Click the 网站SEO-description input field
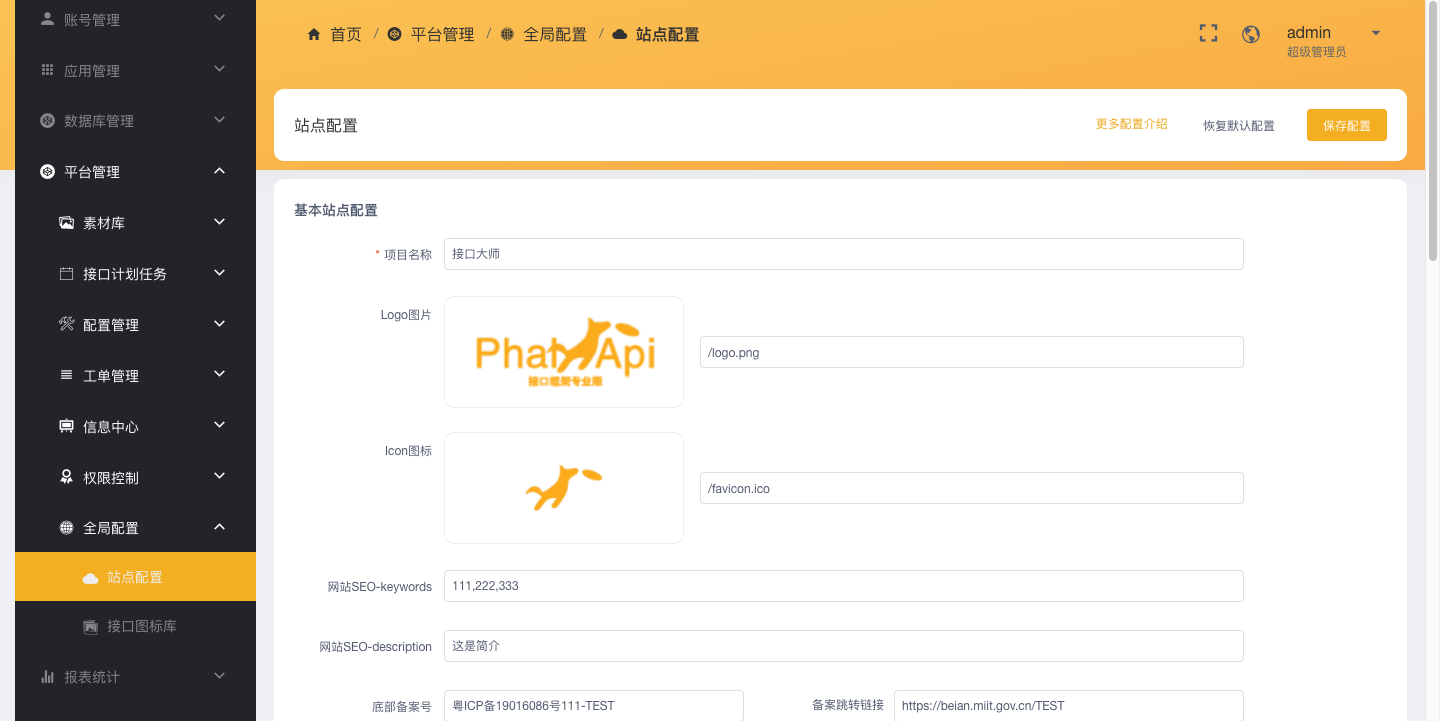 844,646
